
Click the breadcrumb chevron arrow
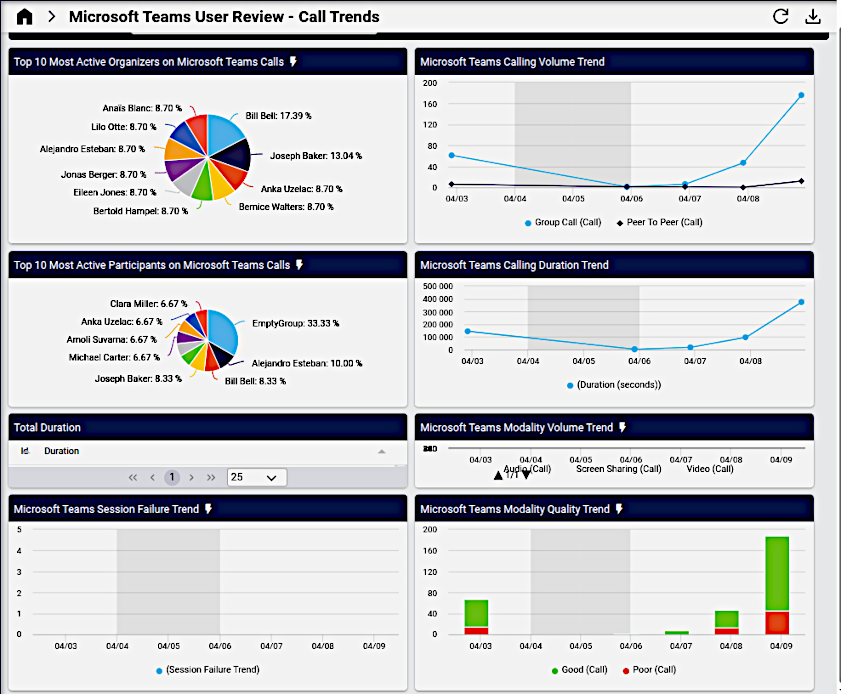(51, 17)
